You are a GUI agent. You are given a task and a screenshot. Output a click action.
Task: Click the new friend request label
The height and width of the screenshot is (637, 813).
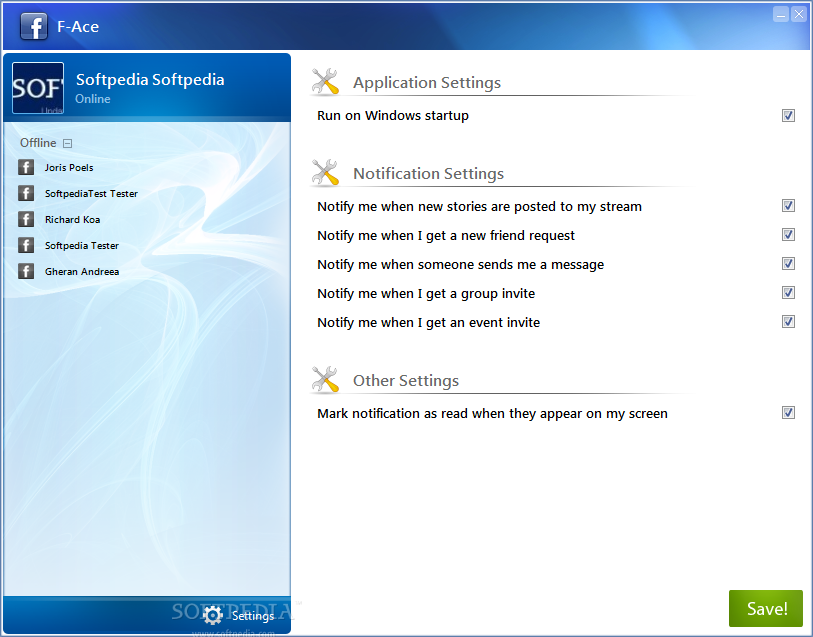[x=446, y=236]
